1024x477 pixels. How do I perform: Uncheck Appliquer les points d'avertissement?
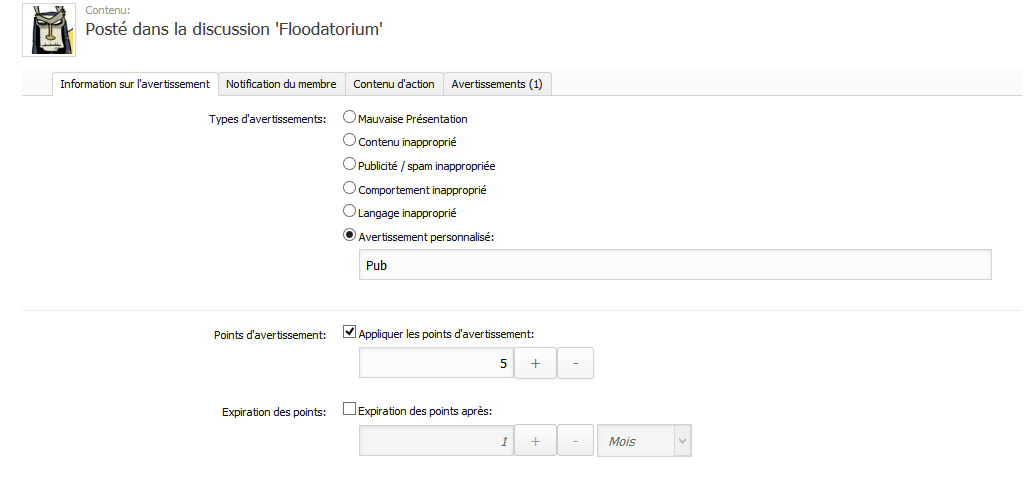[x=350, y=333]
